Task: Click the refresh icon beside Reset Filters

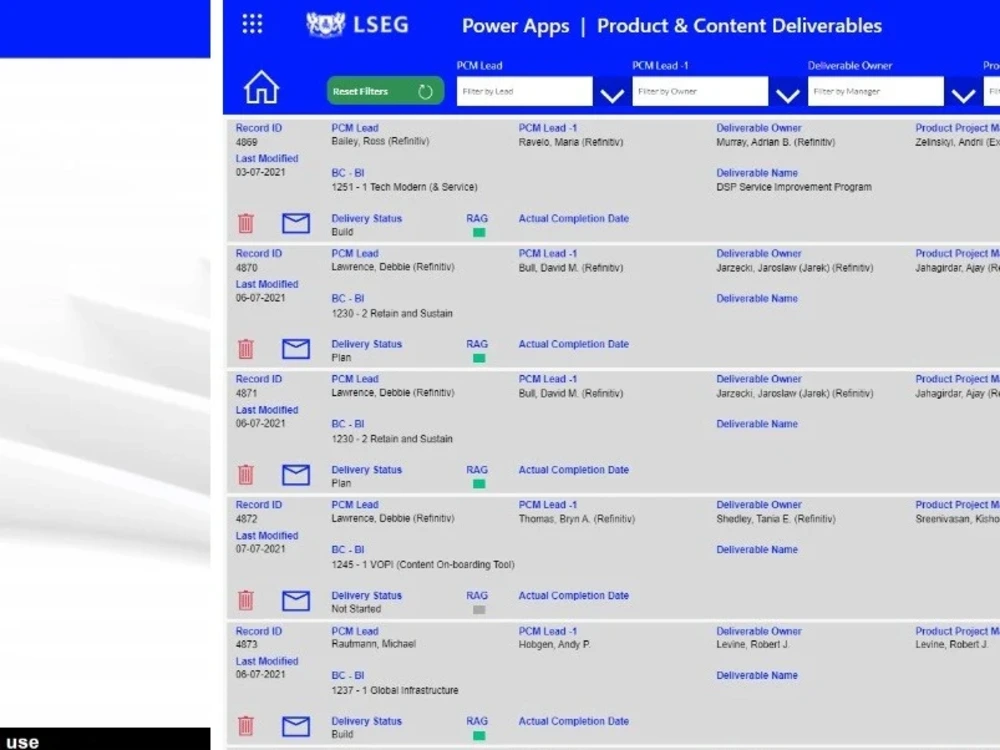Action: [x=426, y=90]
